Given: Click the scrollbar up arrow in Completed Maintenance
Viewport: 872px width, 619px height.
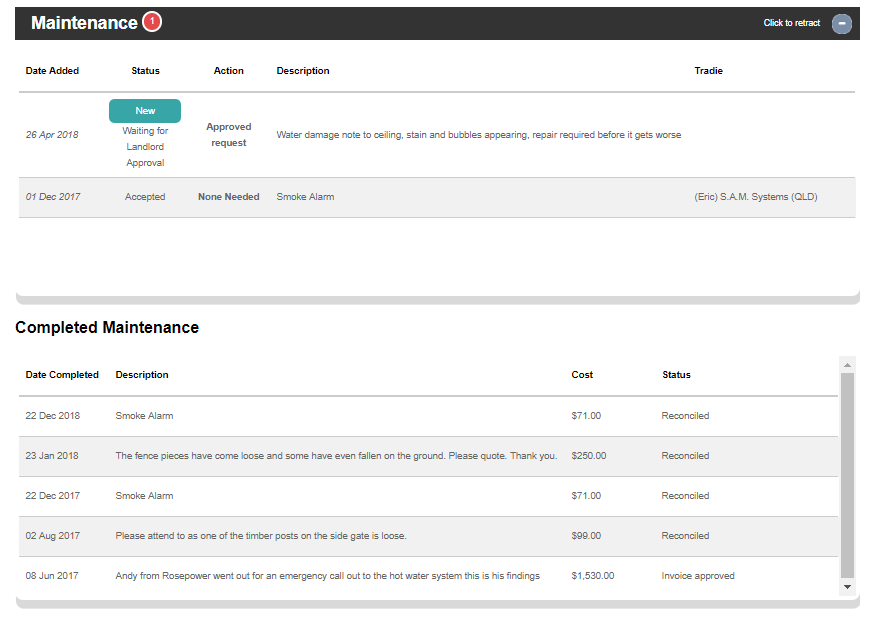Looking at the screenshot, I should coord(847,365).
